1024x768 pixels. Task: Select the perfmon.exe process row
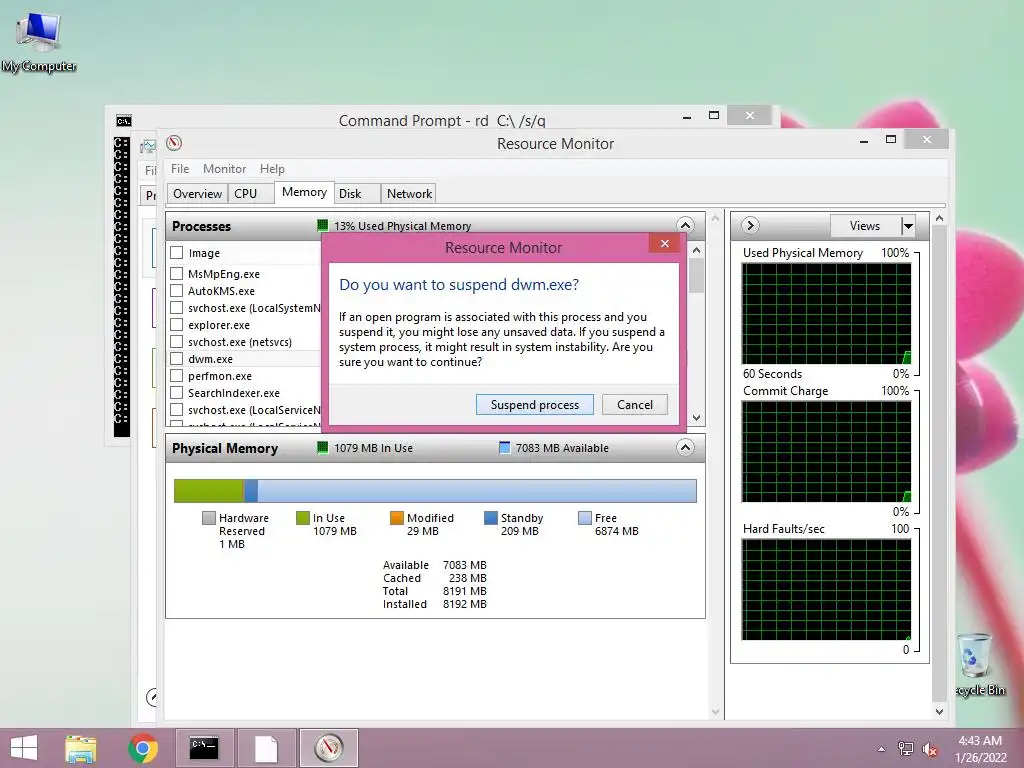pyautogui.click(x=245, y=376)
